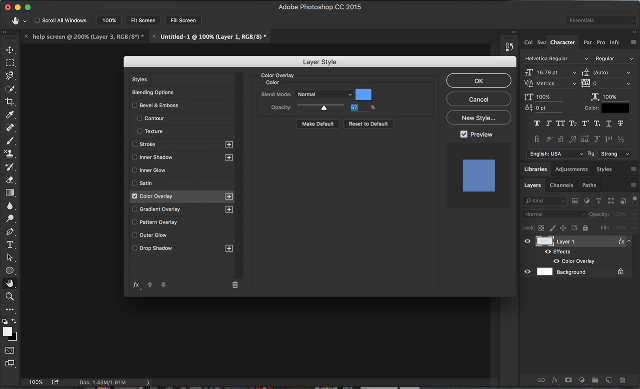
Task: Open the anti-aliasing Strong dropdown
Action: (615, 154)
